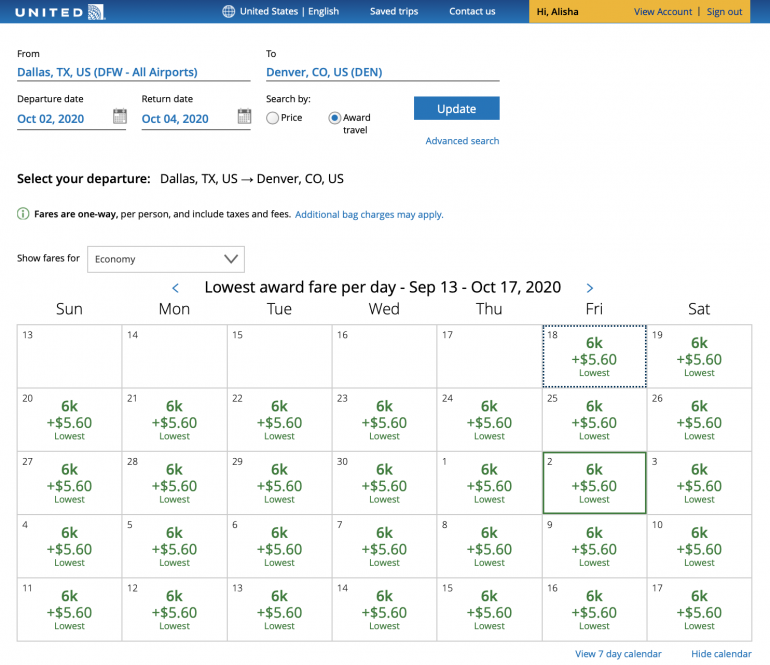Screen dimensions: 770x665
Task: Advance calendar with right arrow
Action: pyautogui.click(x=590, y=288)
